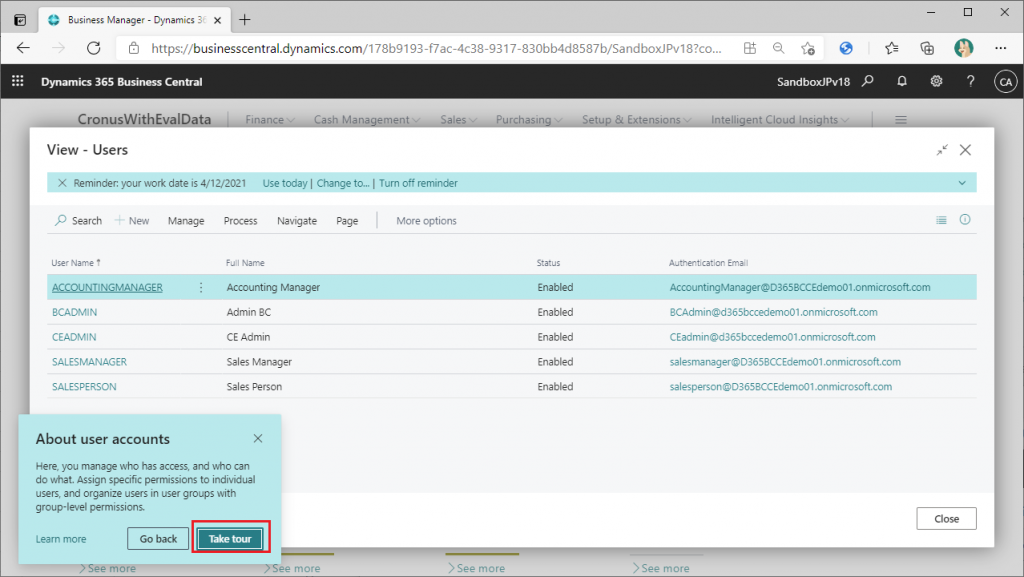Reload the page with refresh icon
This screenshot has height=577, width=1024.
click(x=93, y=48)
